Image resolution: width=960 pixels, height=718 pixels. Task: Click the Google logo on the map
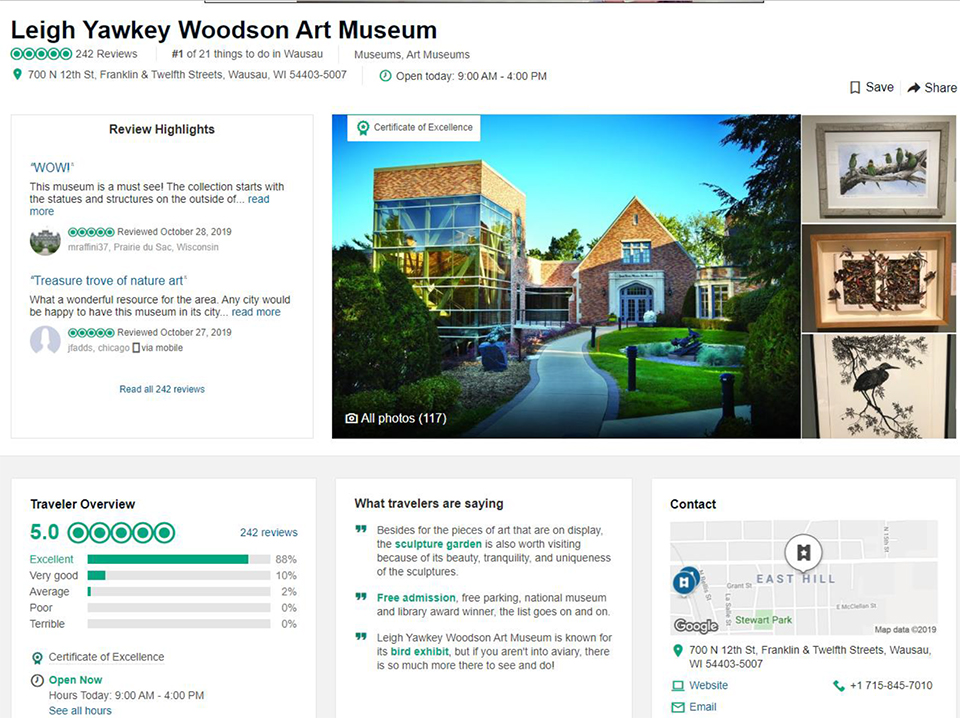pyautogui.click(x=696, y=625)
